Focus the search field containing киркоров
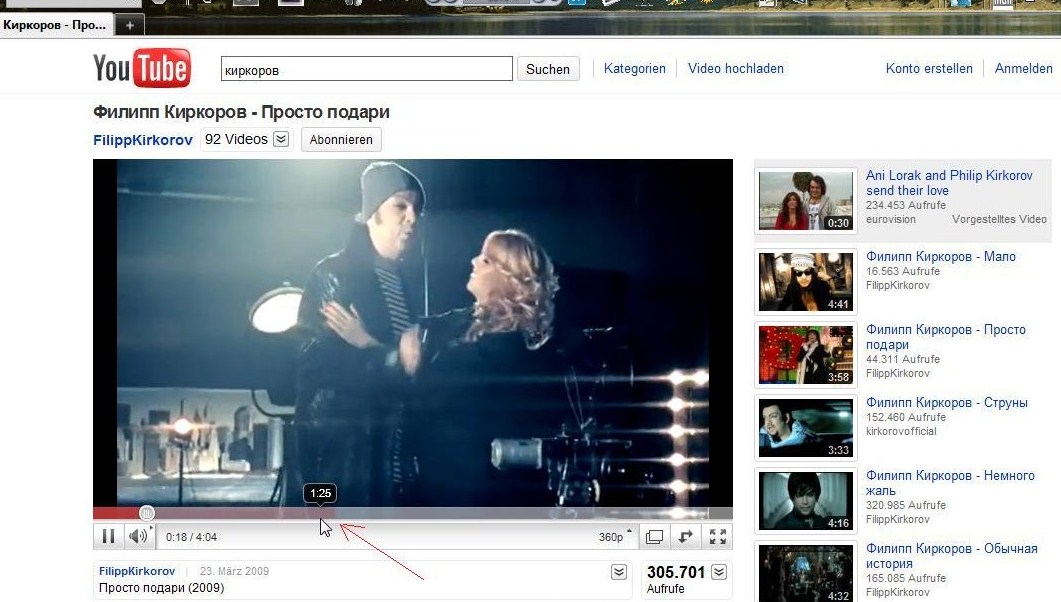Image resolution: width=1061 pixels, height=602 pixels. pyautogui.click(x=367, y=69)
